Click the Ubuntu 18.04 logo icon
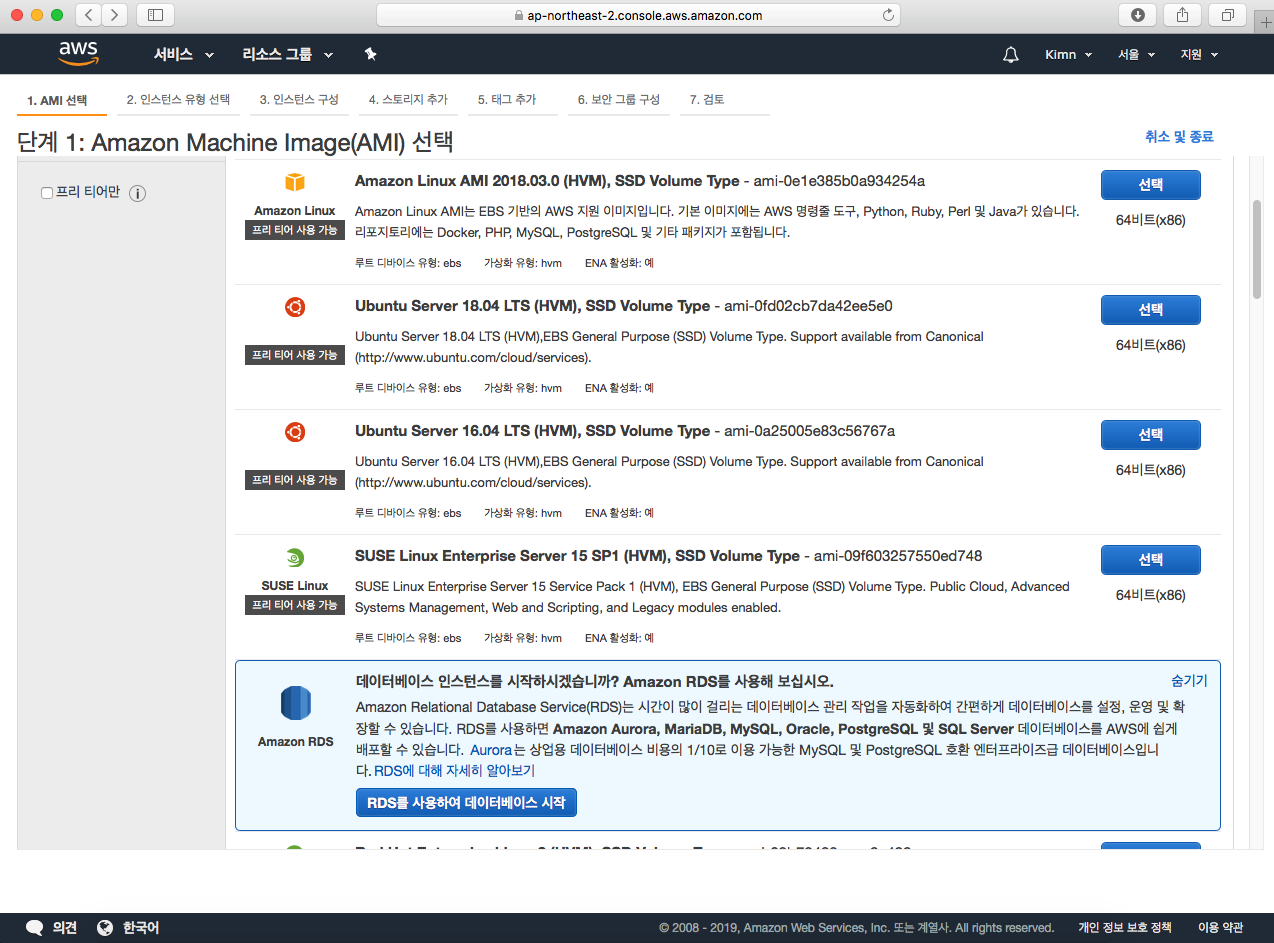The width and height of the screenshot is (1274, 943). coord(294,307)
